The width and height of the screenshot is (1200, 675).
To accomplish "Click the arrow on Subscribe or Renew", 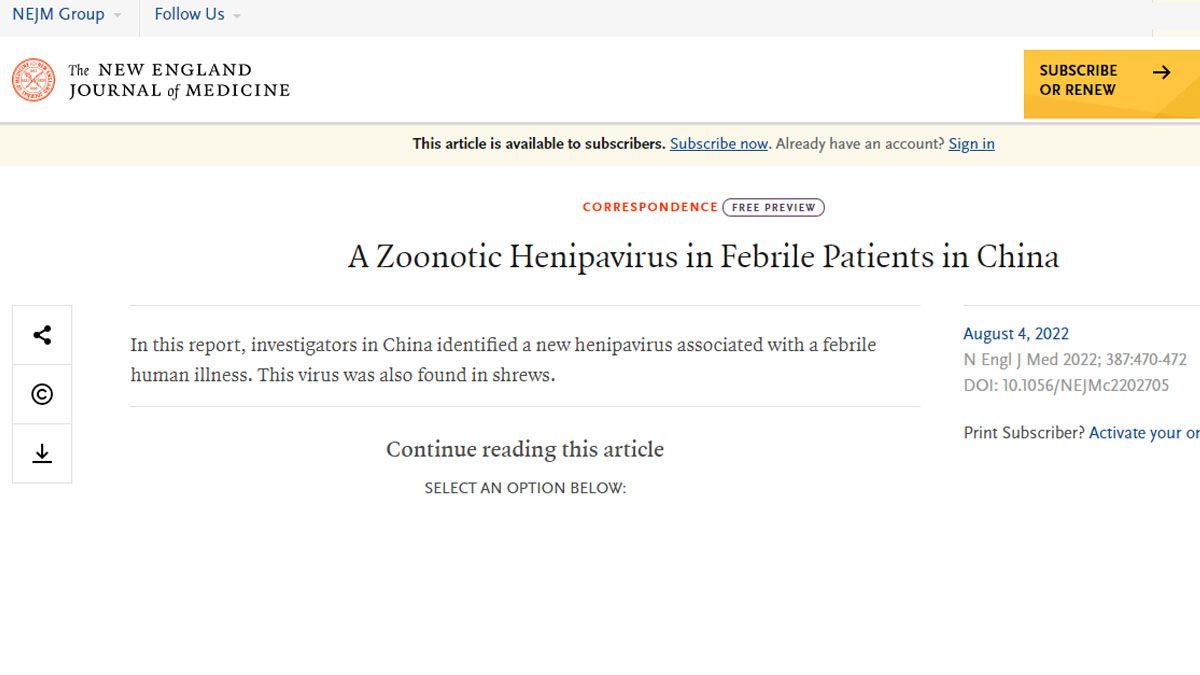I will click(1161, 72).
